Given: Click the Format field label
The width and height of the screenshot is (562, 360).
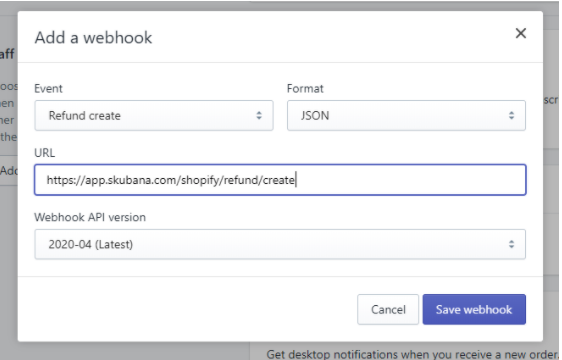Looking at the screenshot, I should pyautogui.click(x=305, y=88).
